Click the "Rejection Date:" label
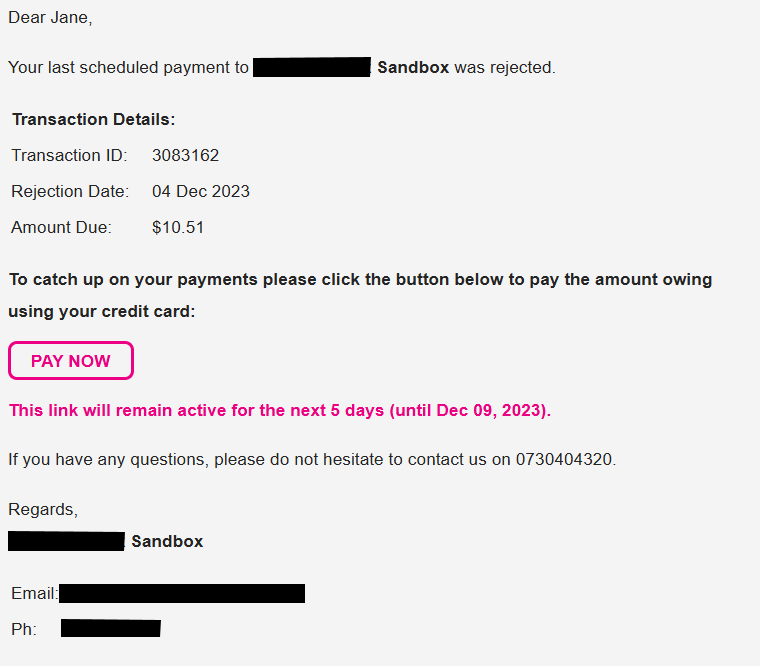 70,191
